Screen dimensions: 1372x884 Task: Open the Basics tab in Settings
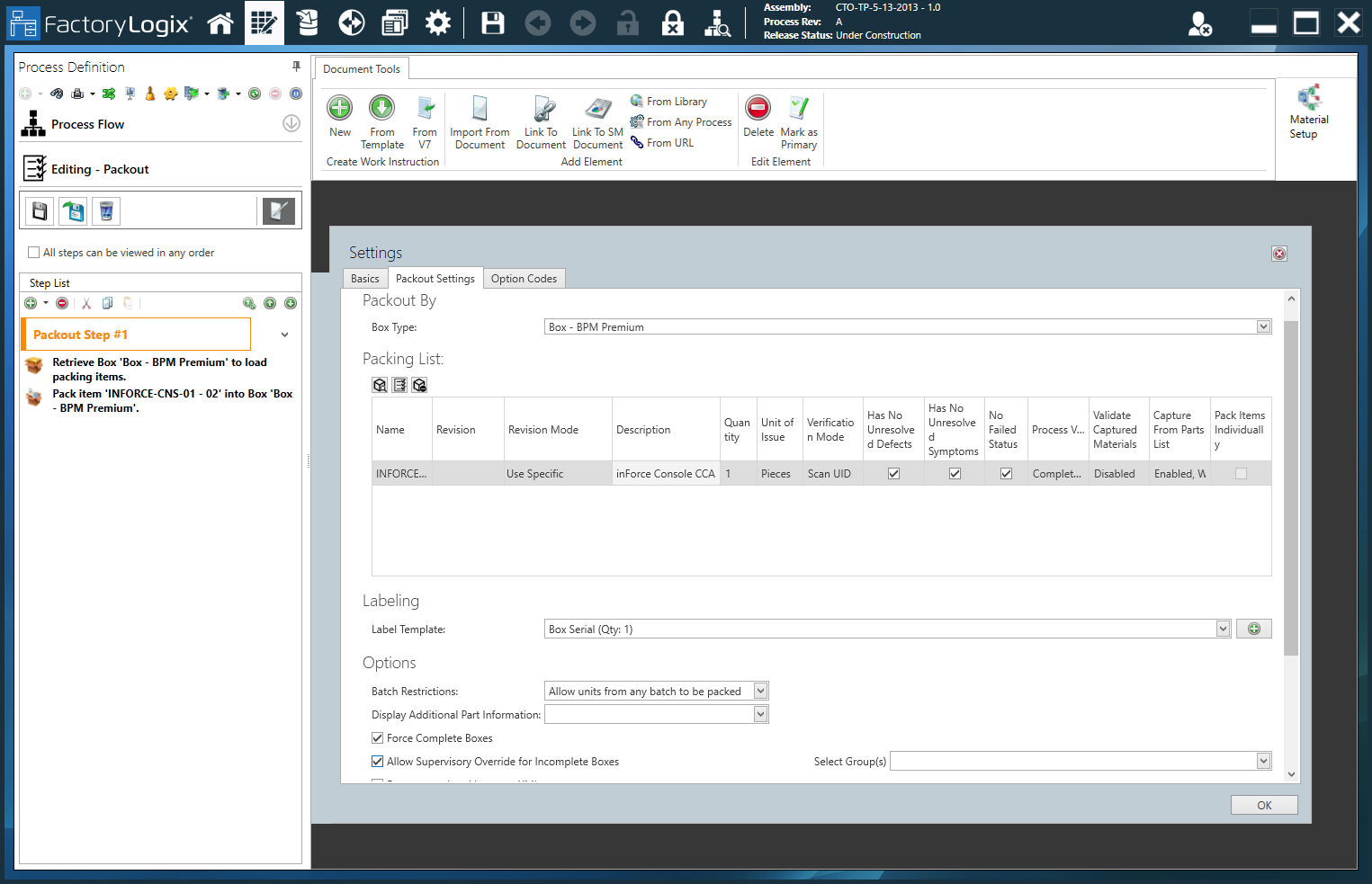click(364, 278)
